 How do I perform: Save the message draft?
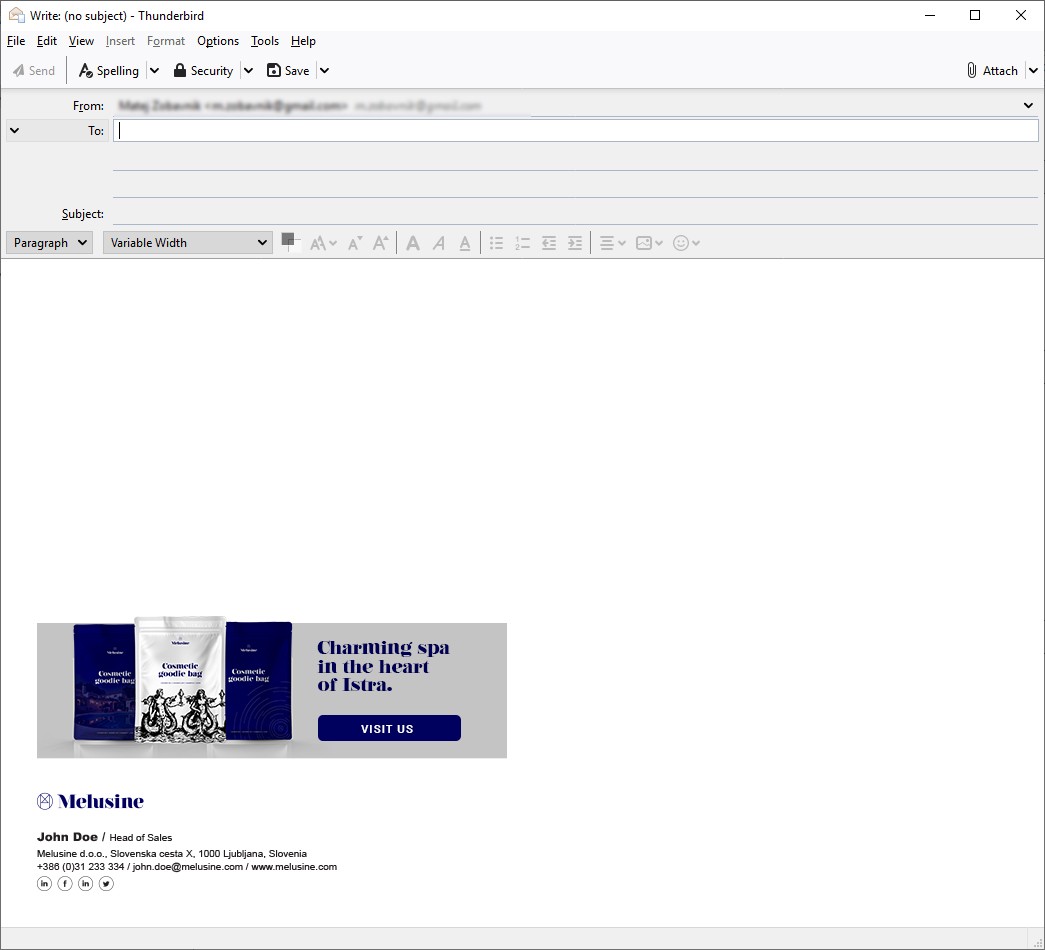tap(290, 70)
